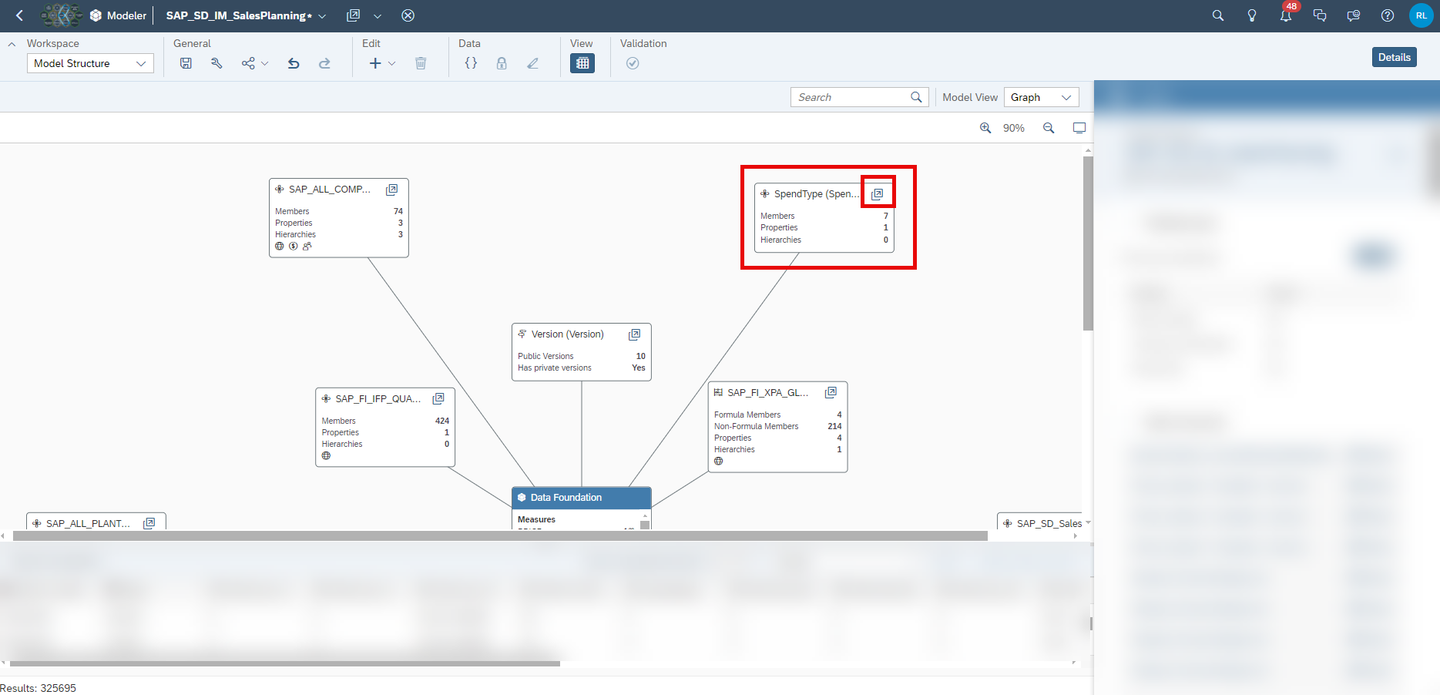Click the 90% zoom level value
Image resolution: width=1440 pixels, height=695 pixels.
tap(1014, 128)
